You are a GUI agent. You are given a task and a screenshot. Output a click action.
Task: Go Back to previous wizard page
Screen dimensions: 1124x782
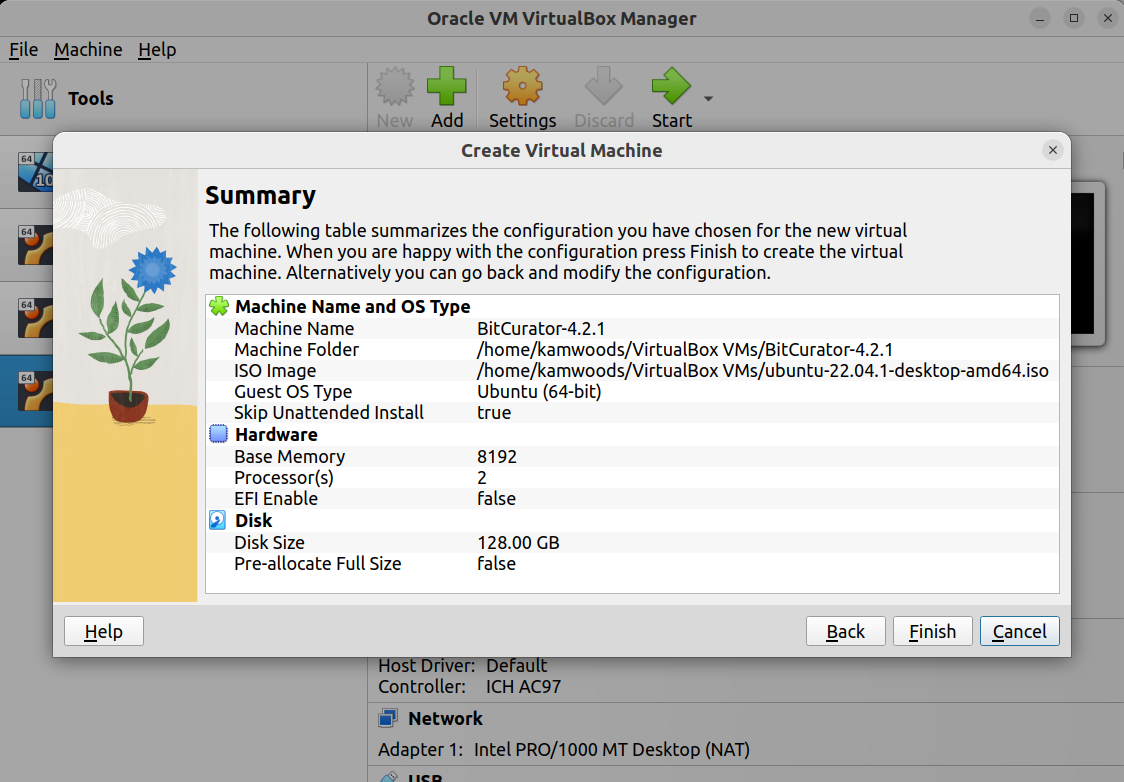click(845, 631)
